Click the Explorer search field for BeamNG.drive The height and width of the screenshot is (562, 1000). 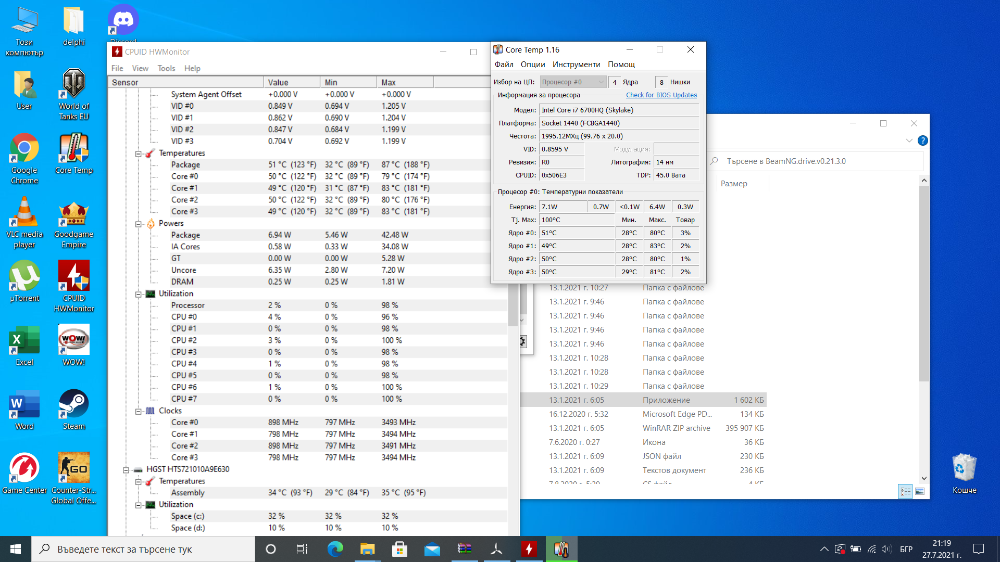click(814, 161)
